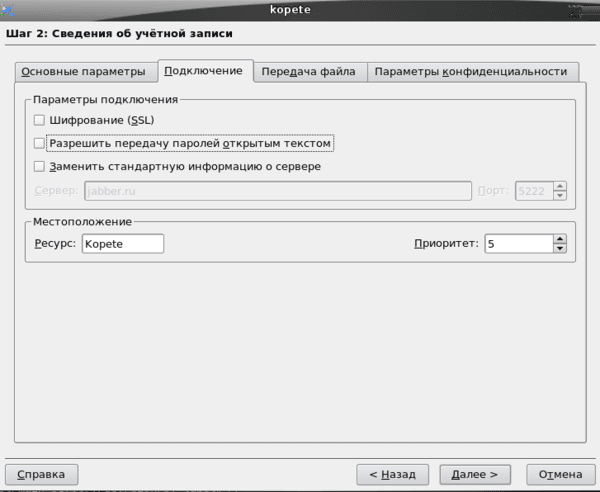Enable the Шифрование (SSL) checkbox
600x492 pixels.
pos(39,120)
